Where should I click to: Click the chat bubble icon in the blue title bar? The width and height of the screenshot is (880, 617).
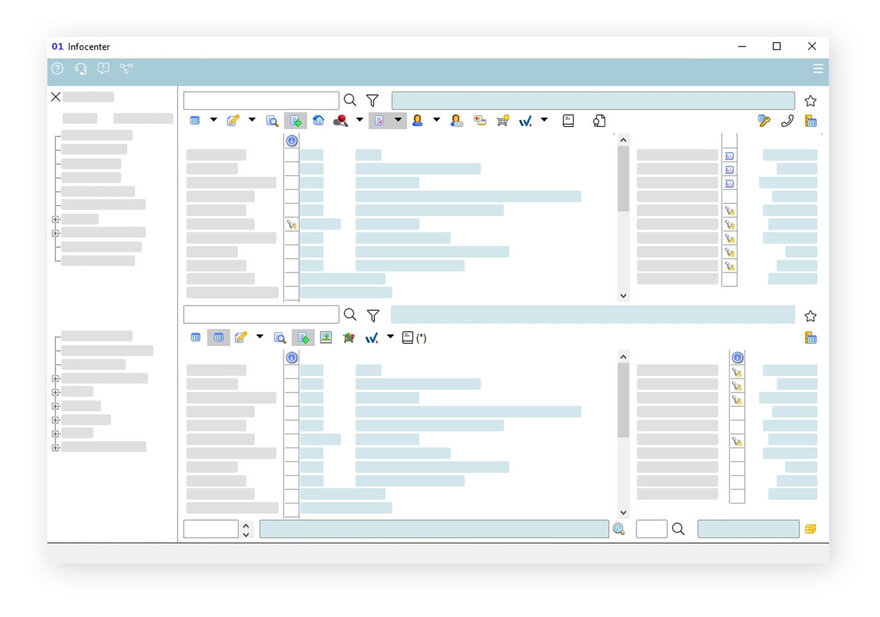pyautogui.click(x=103, y=69)
